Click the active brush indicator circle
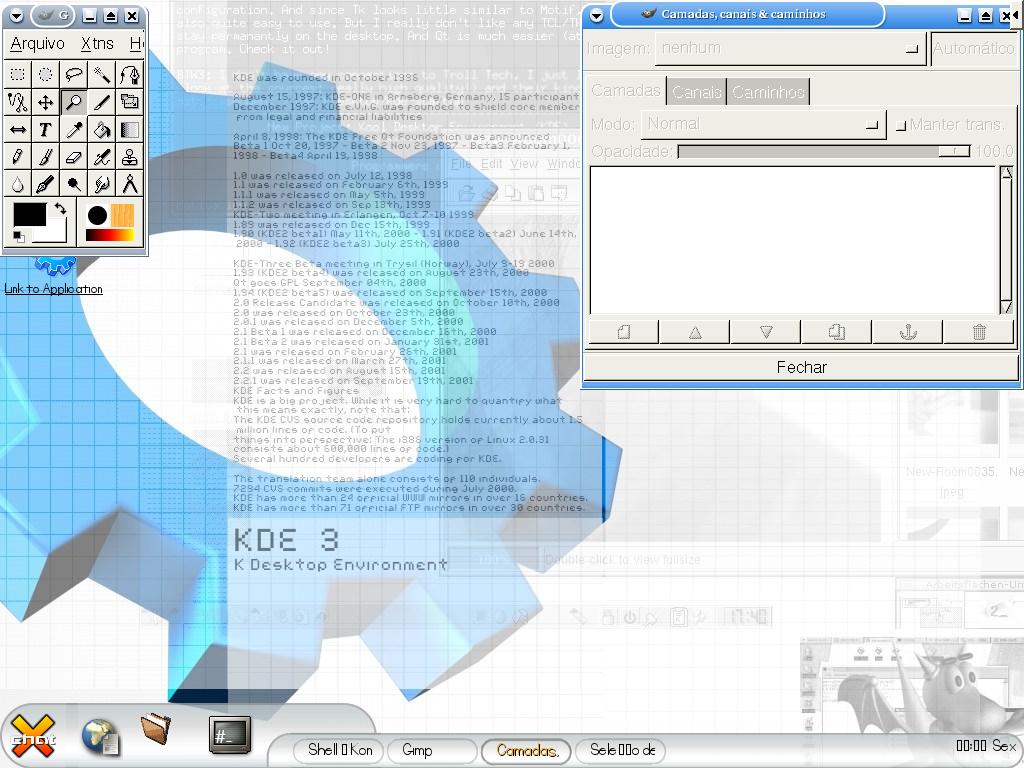The width and height of the screenshot is (1024, 768). (x=97, y=216)
